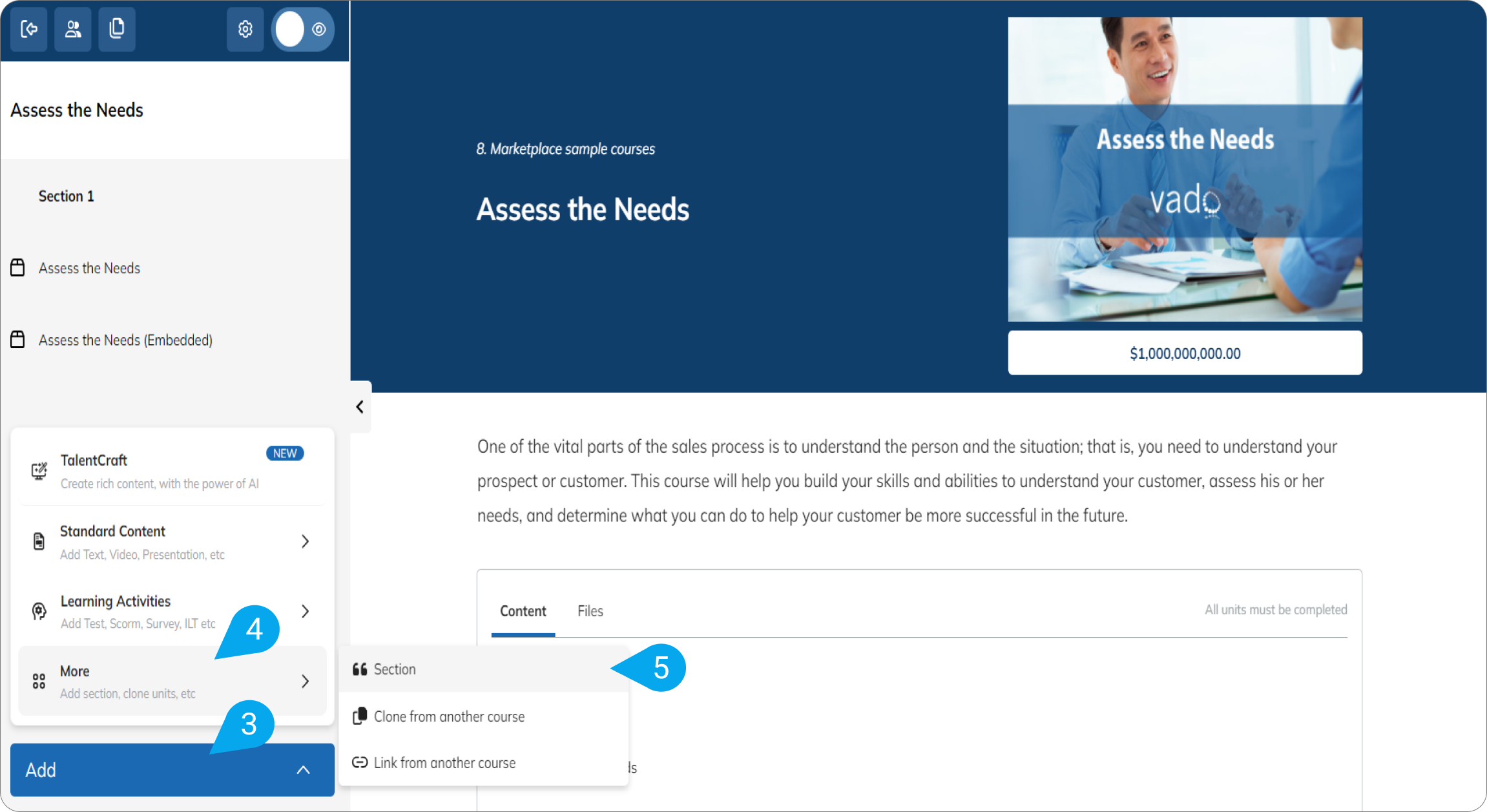The width and height of the screenshot is (1487, 812).
Task: Click the Add button
Action: [x=97, y=770]
